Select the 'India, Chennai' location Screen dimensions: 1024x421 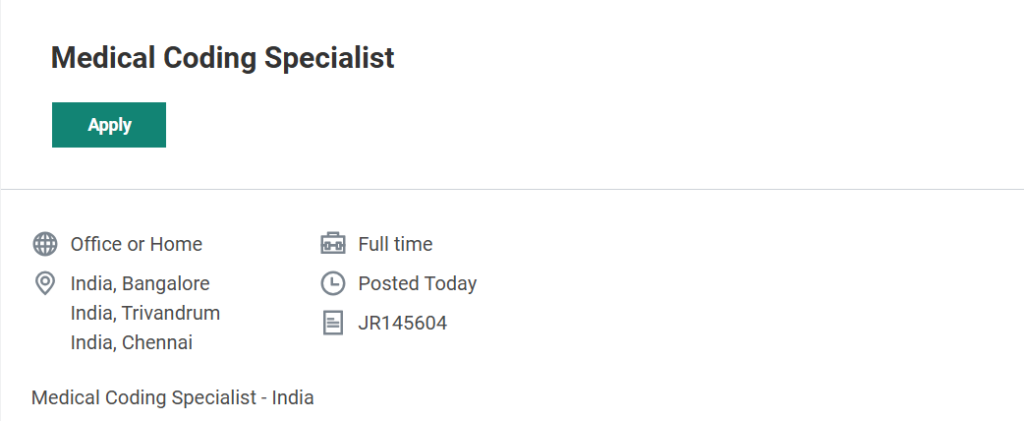(131, 343)
